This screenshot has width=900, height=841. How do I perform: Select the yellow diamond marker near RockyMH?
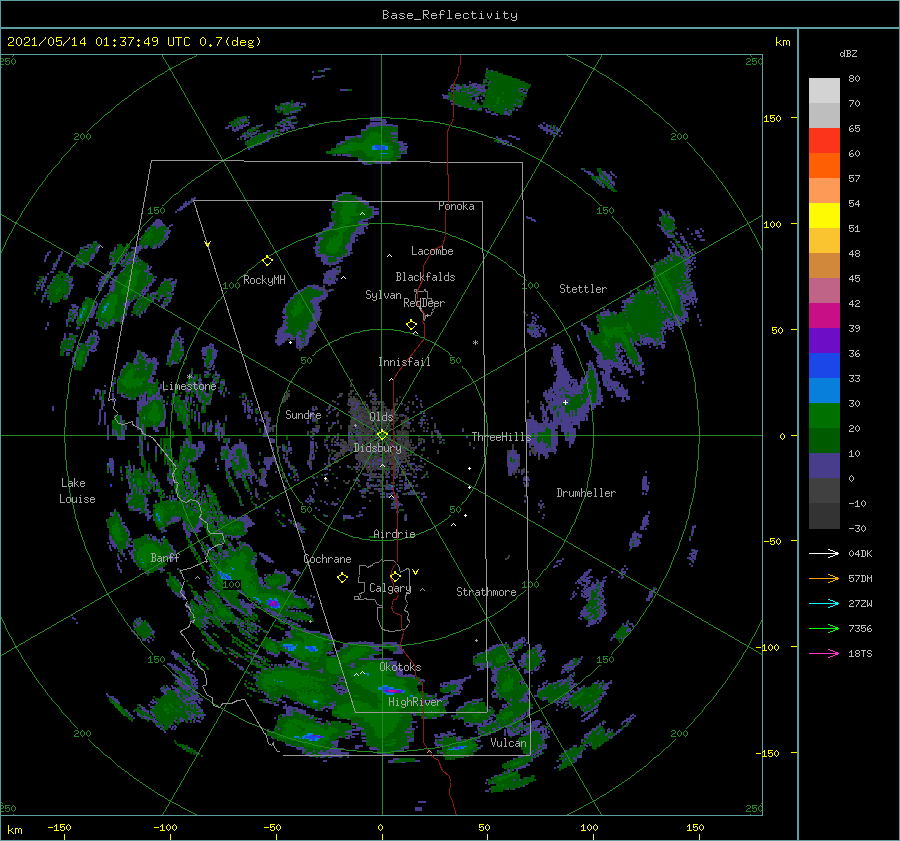point(267,261)
